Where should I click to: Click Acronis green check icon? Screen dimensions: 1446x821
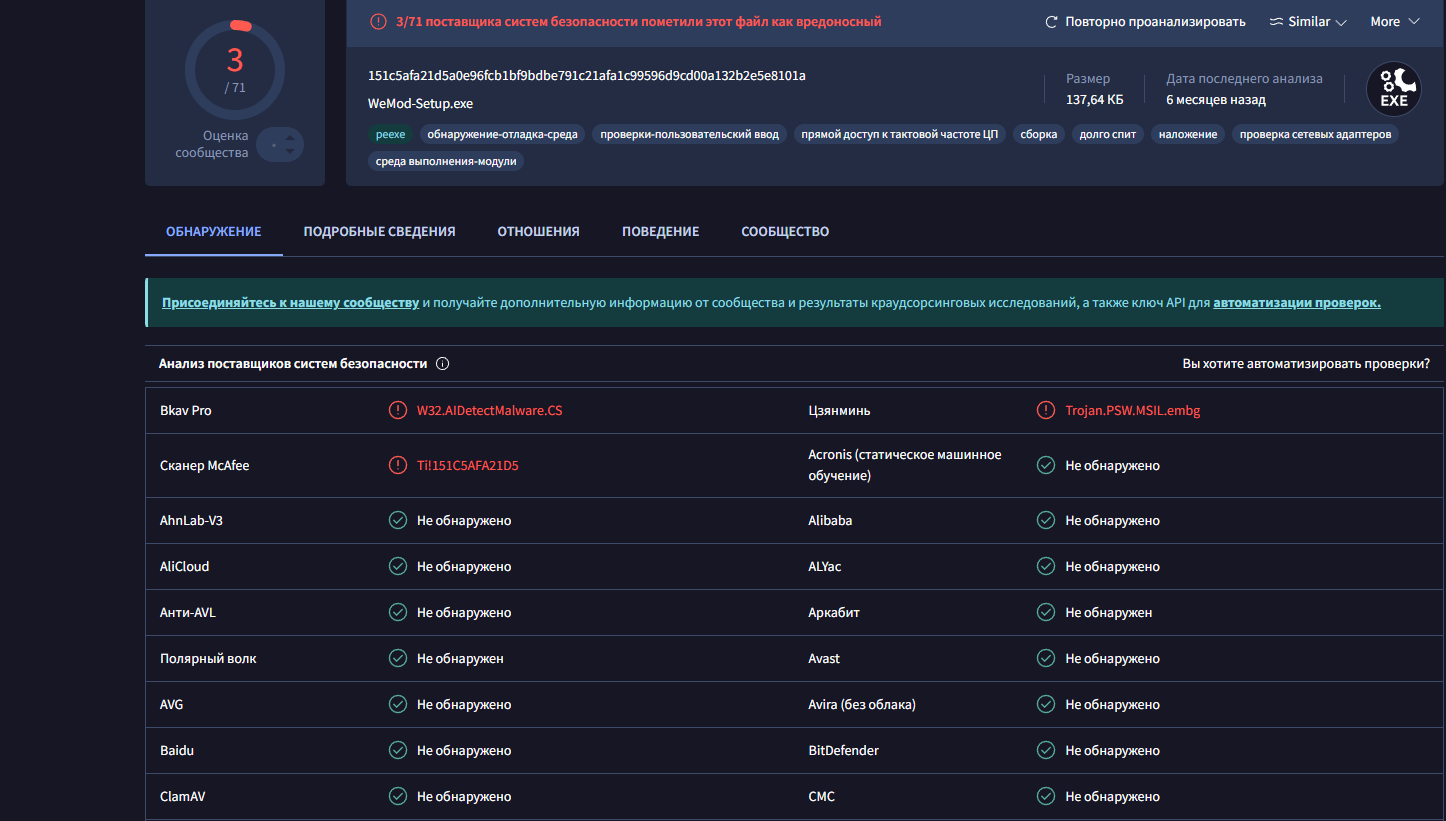(1045, 465)
